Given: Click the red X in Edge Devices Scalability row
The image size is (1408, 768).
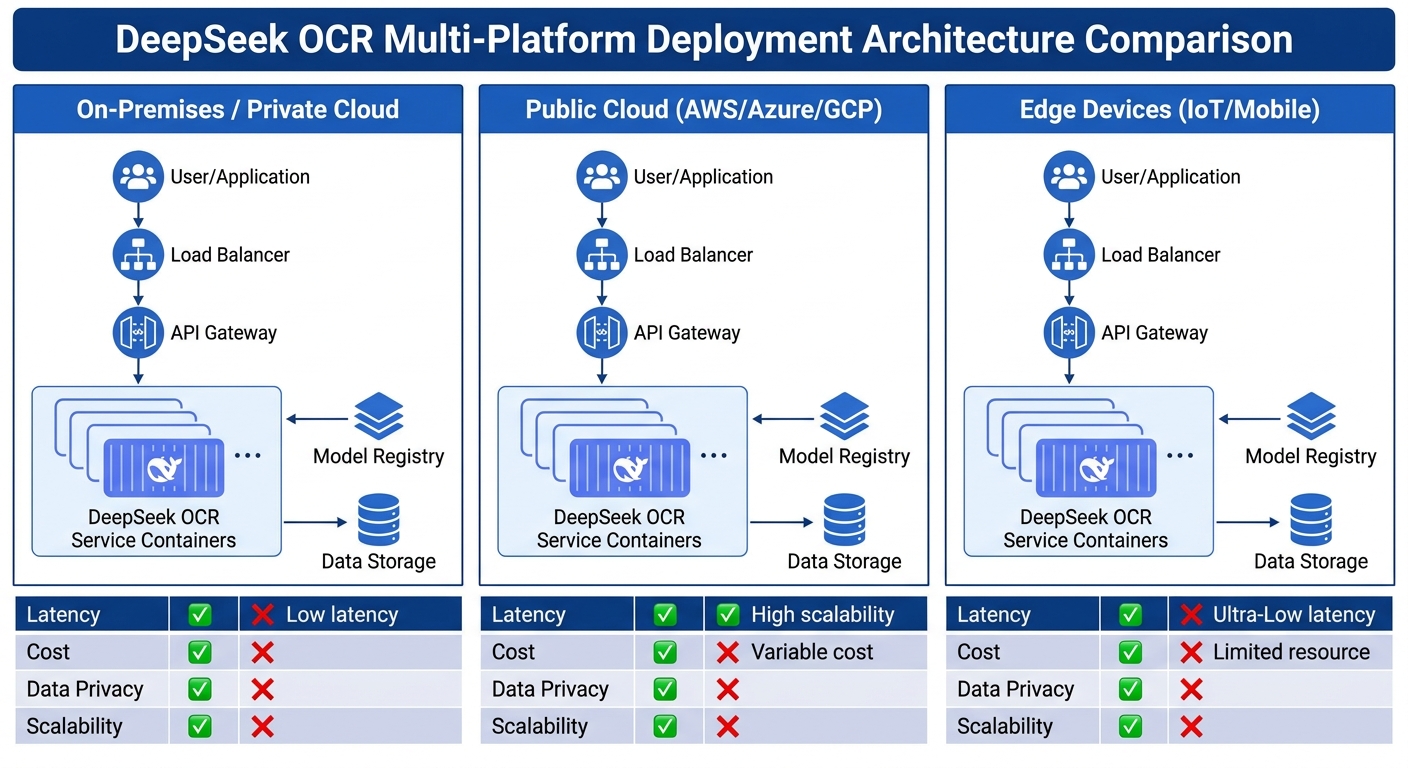Looking at the screenshot, I should pos(1191,726).
